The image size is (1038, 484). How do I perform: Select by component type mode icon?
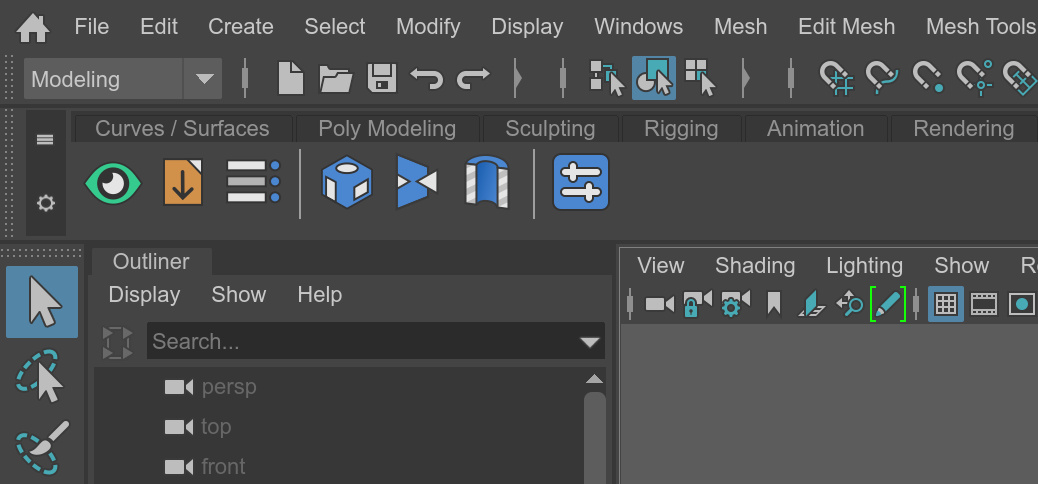700,78
